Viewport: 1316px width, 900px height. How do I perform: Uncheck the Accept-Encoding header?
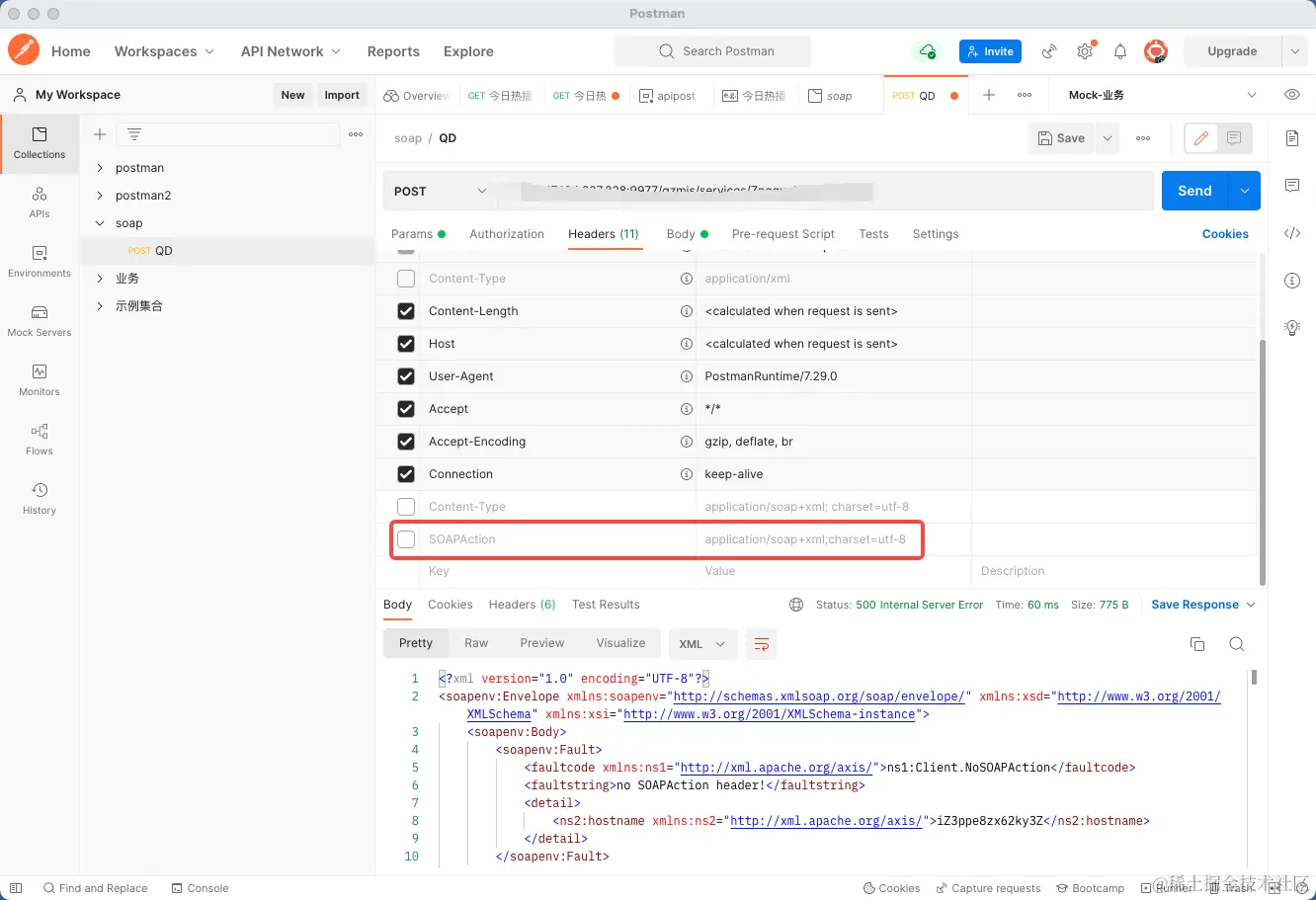coord(406,442)
